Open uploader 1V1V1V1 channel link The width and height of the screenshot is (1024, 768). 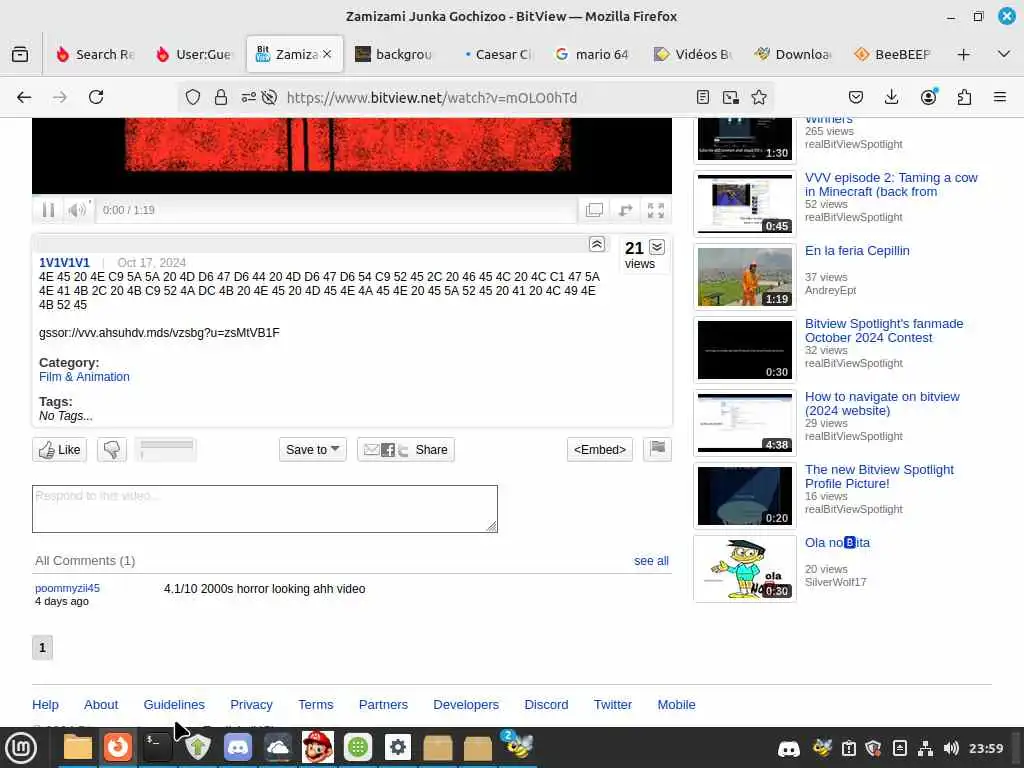click(64, 263)
